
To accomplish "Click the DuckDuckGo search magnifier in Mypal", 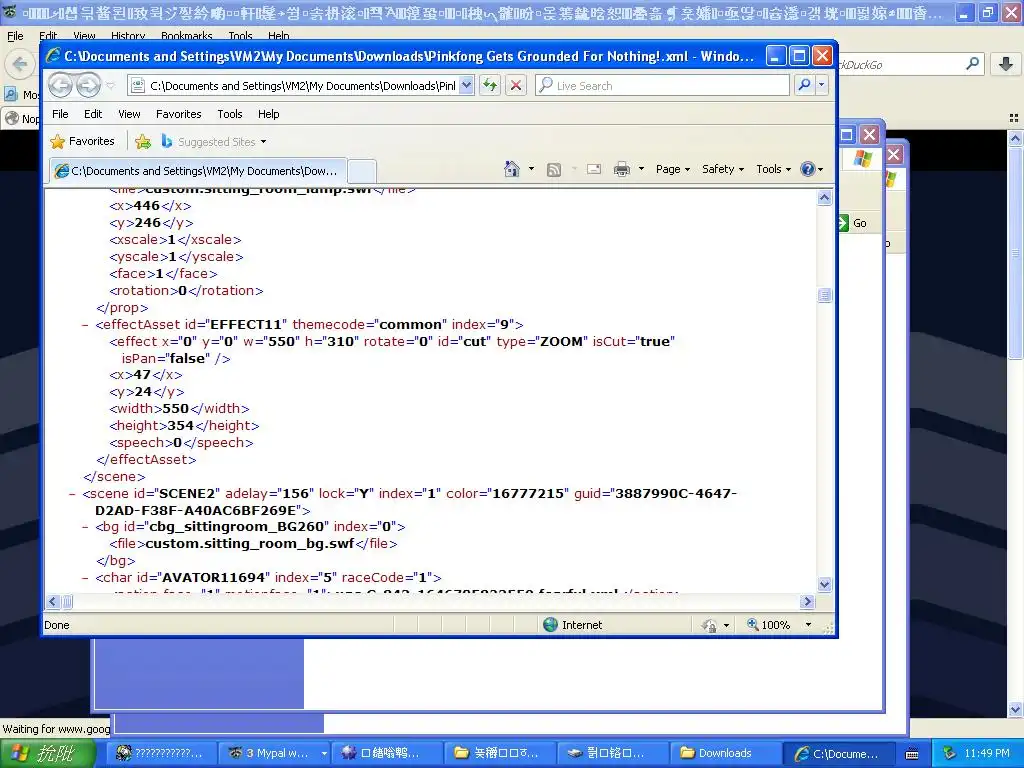I will pyautogui.click(x=972, y=64).
